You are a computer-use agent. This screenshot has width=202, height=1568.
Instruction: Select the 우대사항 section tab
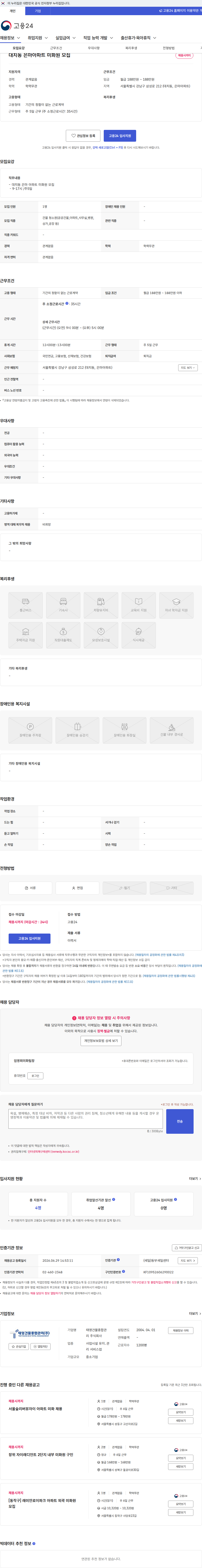tap(94, 48)
